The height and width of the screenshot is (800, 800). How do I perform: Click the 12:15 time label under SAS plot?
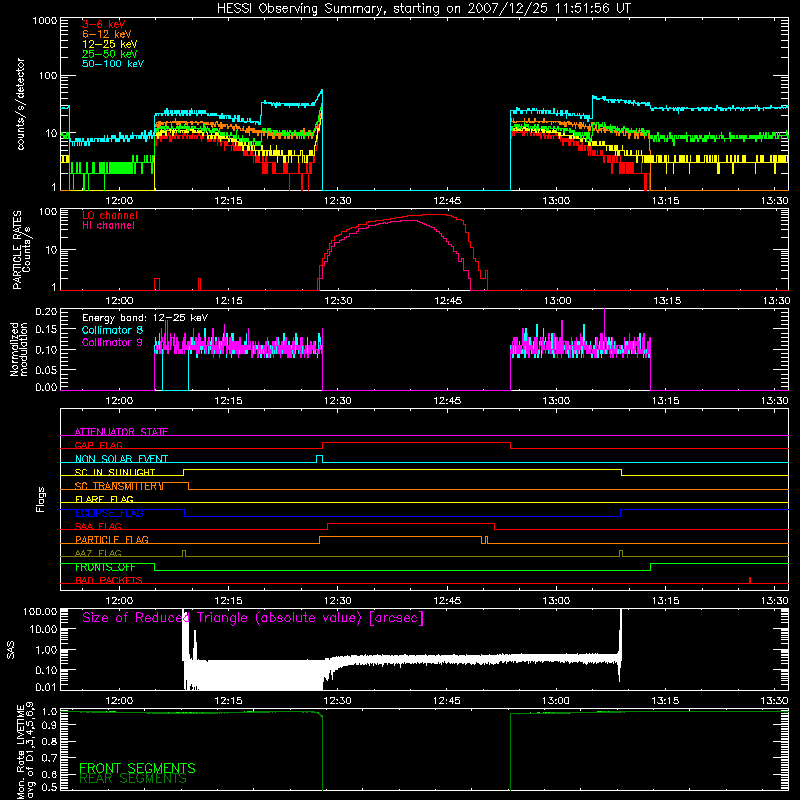click(229, 701)
